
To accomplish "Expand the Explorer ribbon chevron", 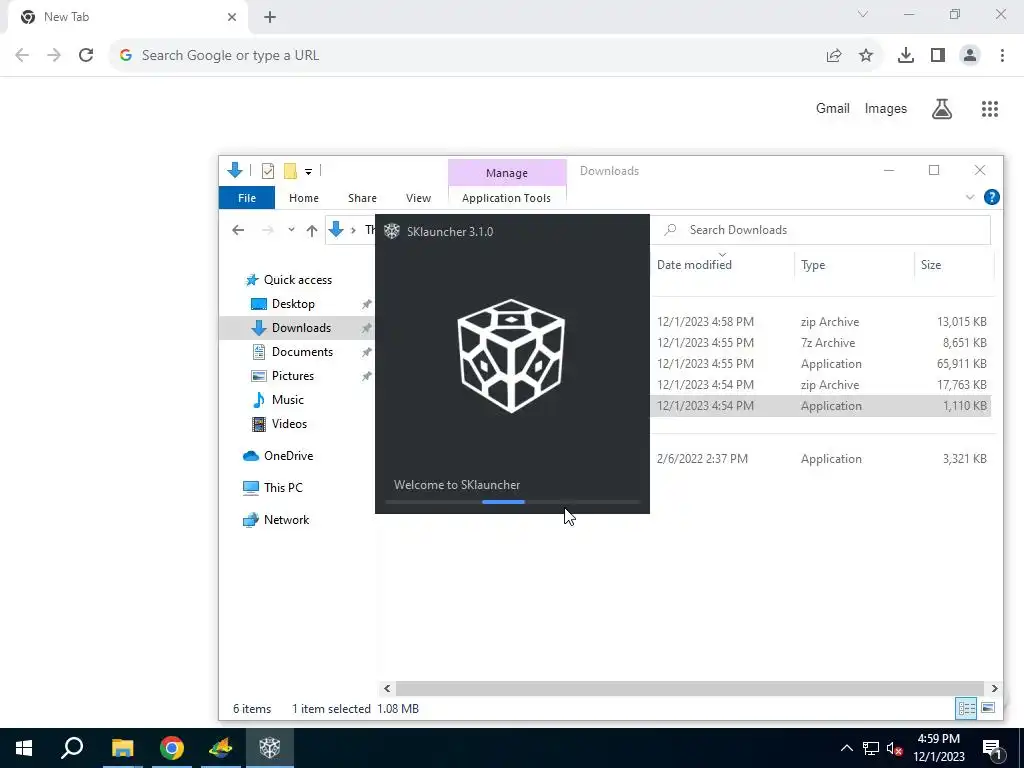I will coord(970,197).
